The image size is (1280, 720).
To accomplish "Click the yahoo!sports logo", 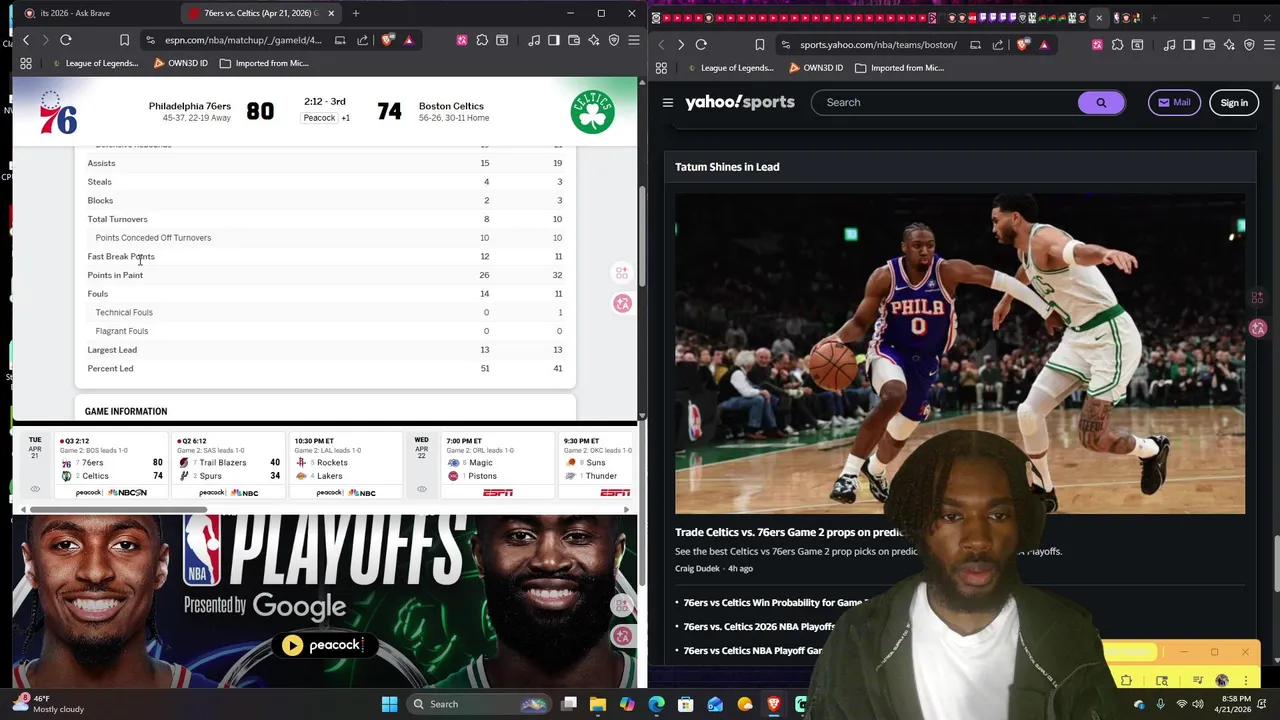I will (x=740, y=102).
